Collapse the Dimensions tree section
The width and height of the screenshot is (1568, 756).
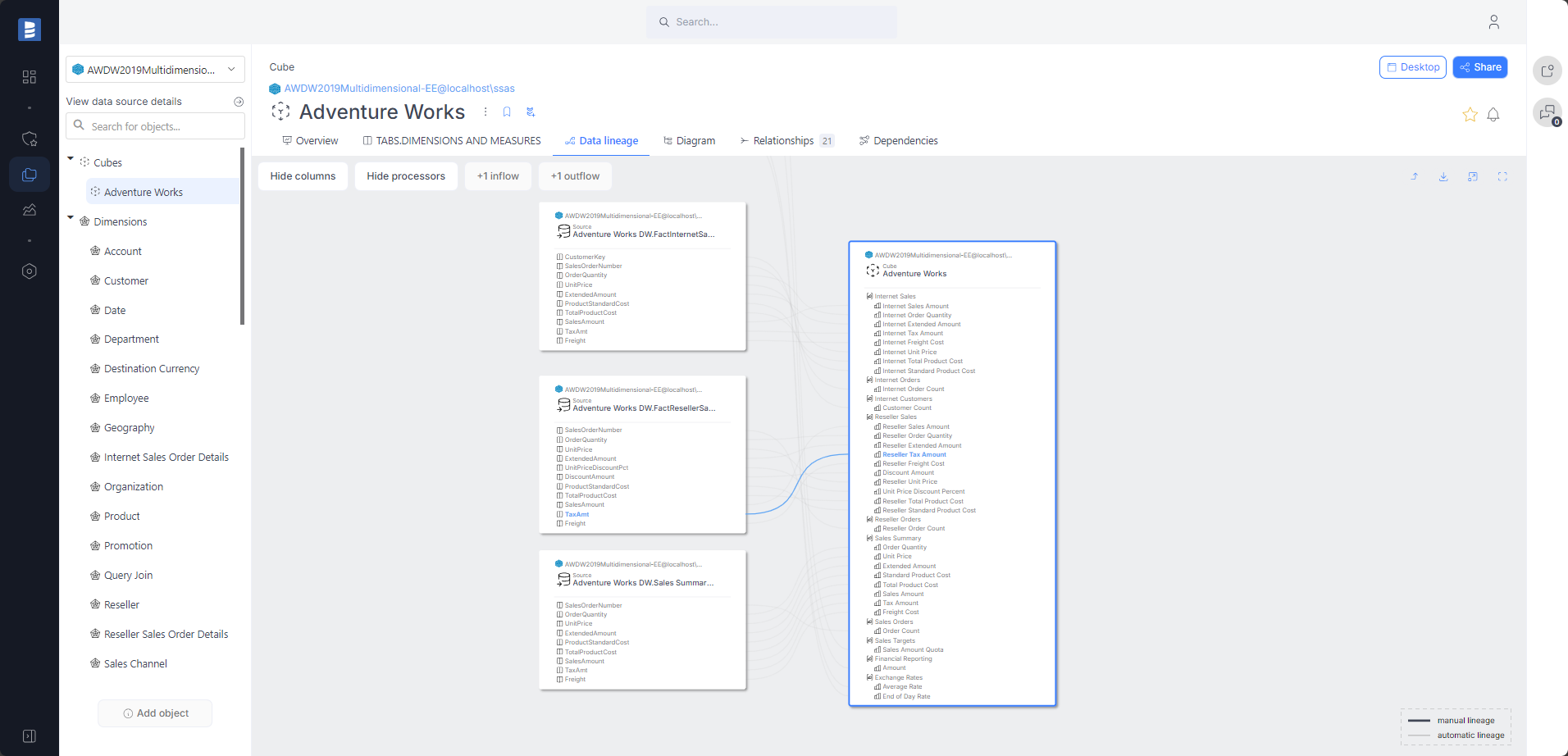point(71,218)
